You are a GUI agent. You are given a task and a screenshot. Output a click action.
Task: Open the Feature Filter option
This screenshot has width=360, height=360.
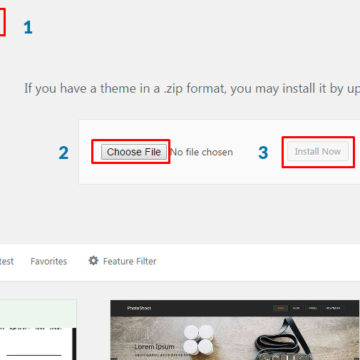click(122, 261)
